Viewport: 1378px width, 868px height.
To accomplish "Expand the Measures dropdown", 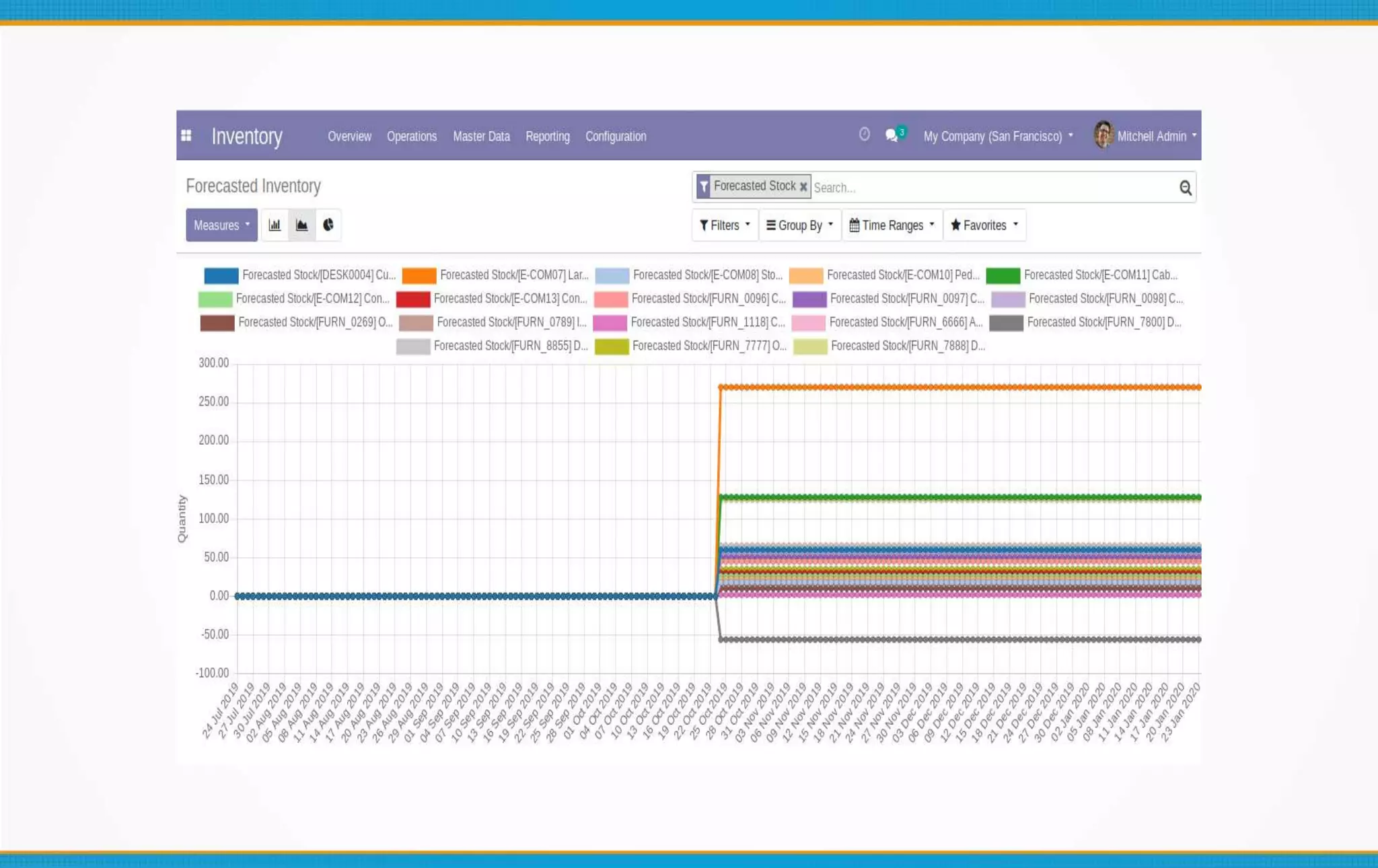I will [221, 225].
